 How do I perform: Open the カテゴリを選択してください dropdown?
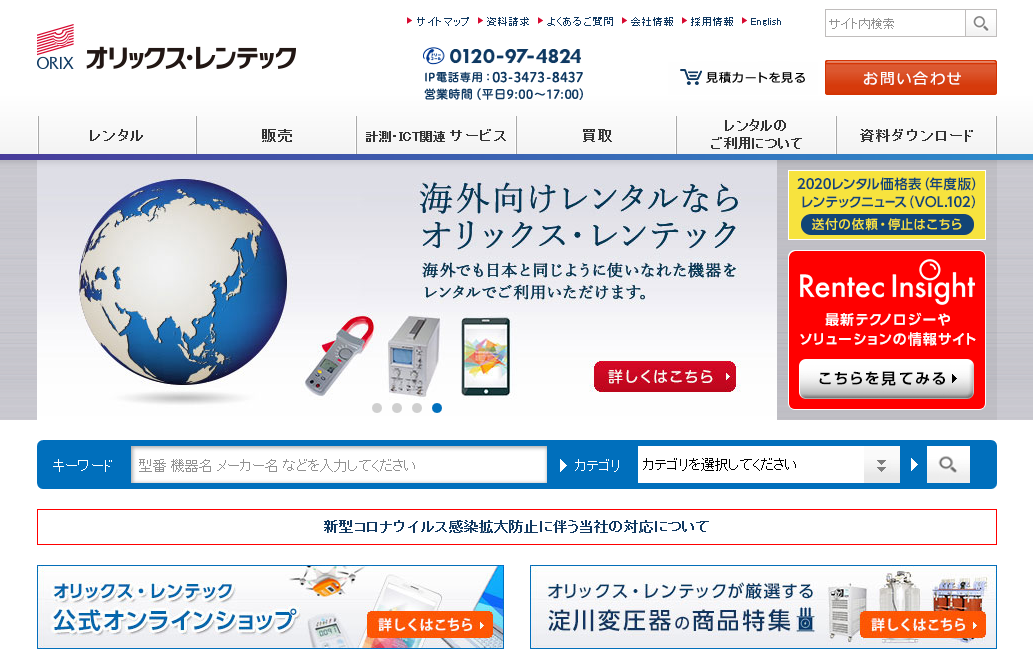point(750,465)
